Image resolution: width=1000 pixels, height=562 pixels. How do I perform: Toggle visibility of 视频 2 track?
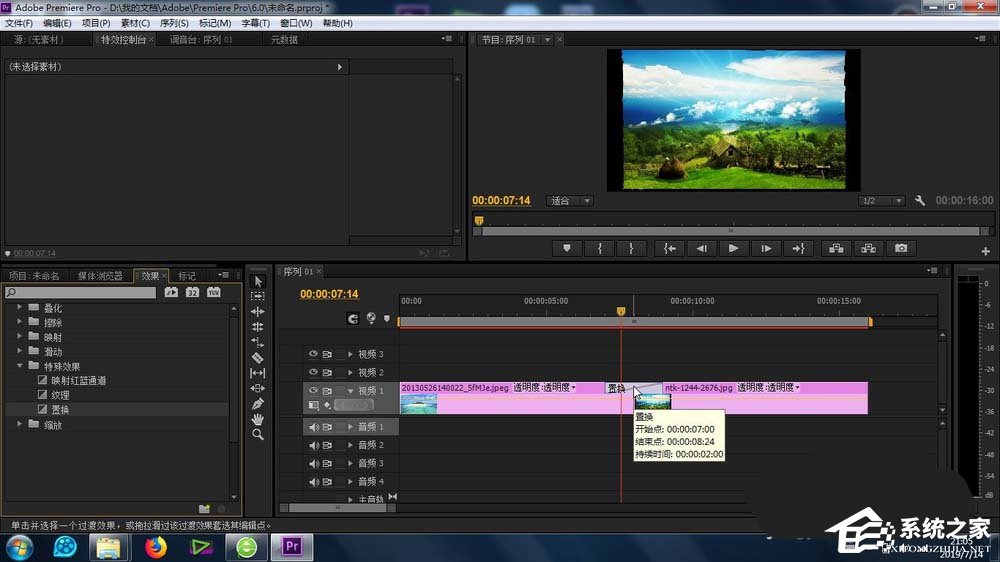(313, 372)
